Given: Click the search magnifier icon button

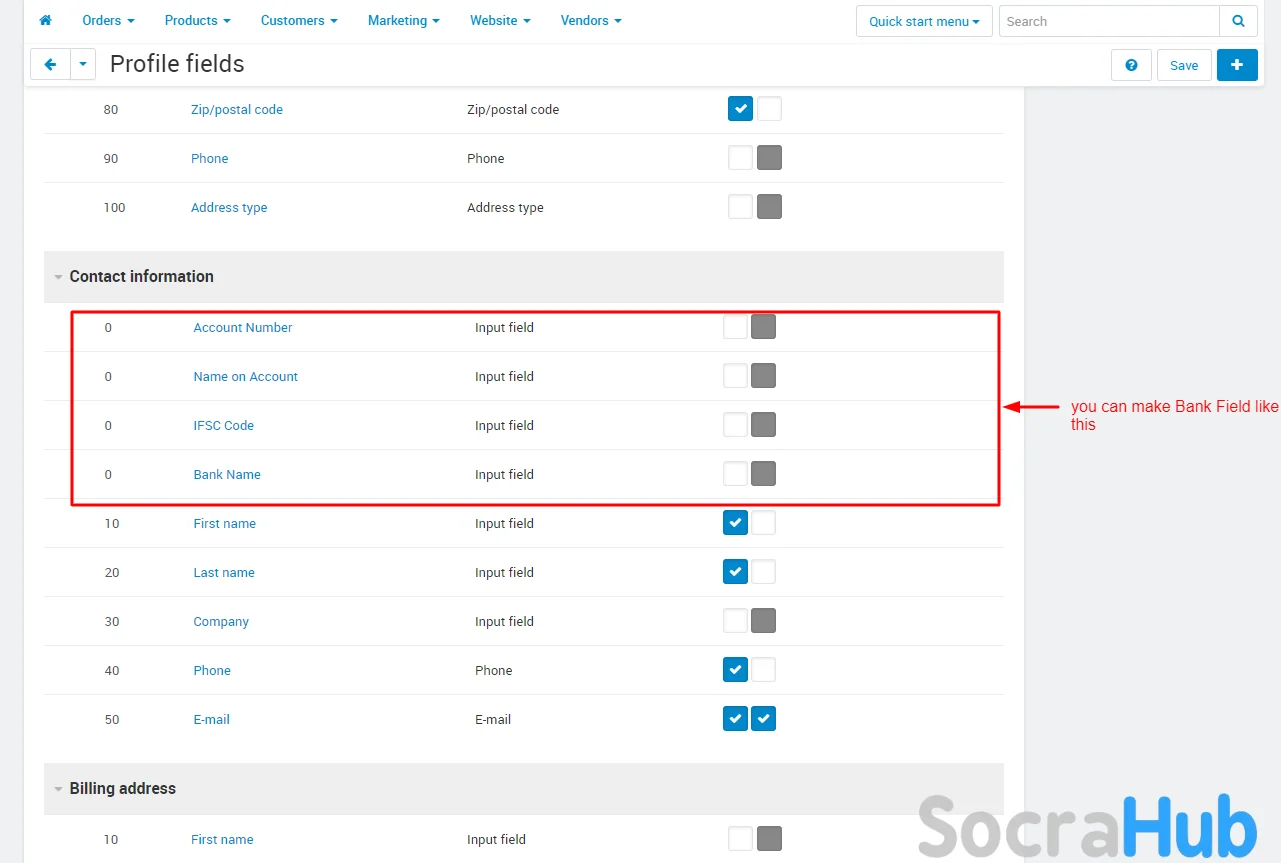Looking at the screenshot, I should (1238, 21).
